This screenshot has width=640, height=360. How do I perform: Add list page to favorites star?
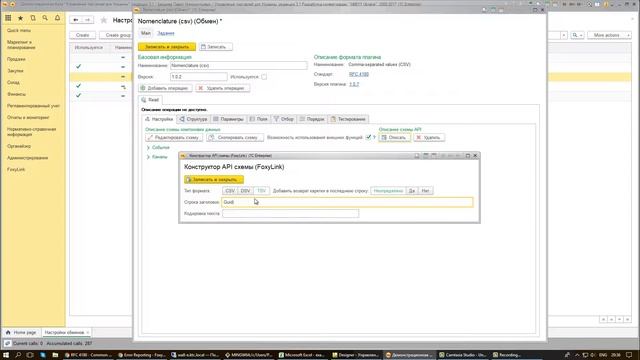click(104, 20)
